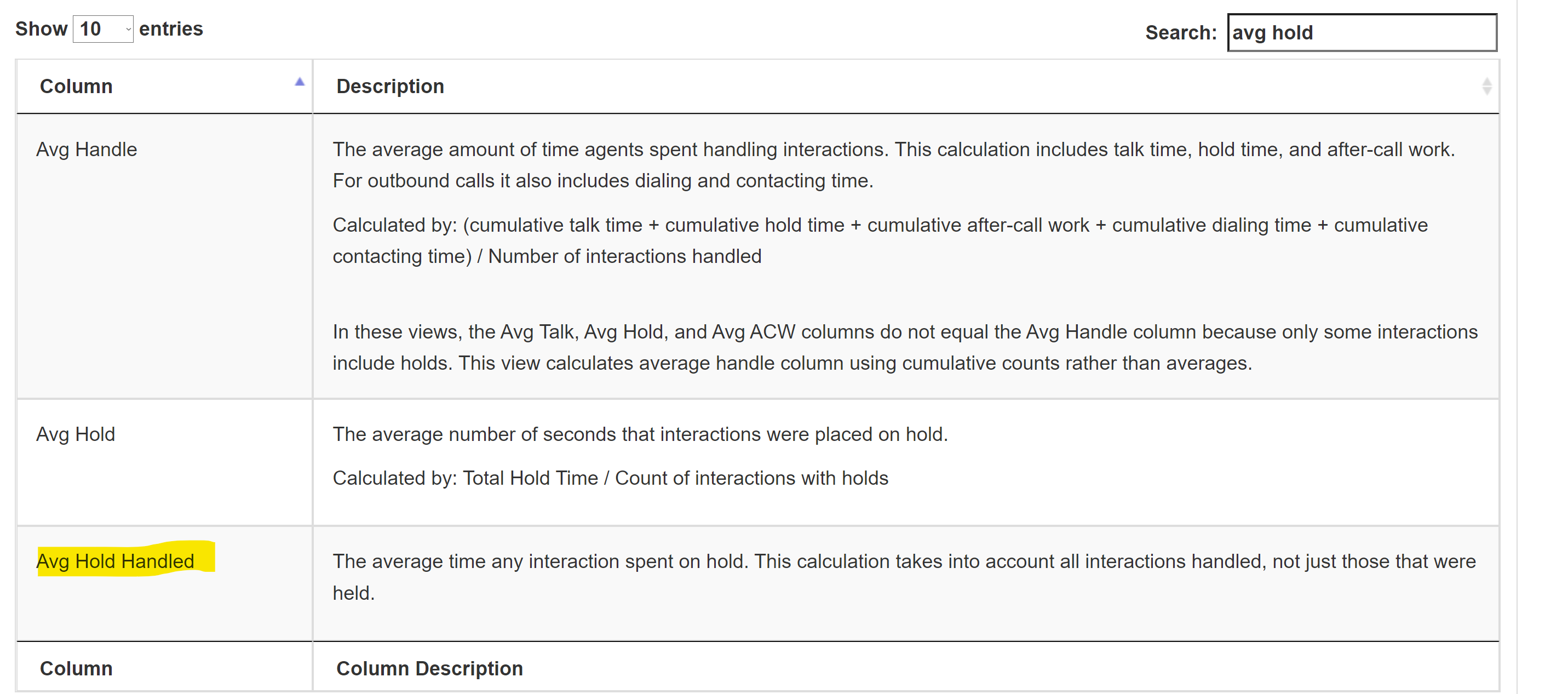Sort the table by the Description header label

(x=389, y=86)
